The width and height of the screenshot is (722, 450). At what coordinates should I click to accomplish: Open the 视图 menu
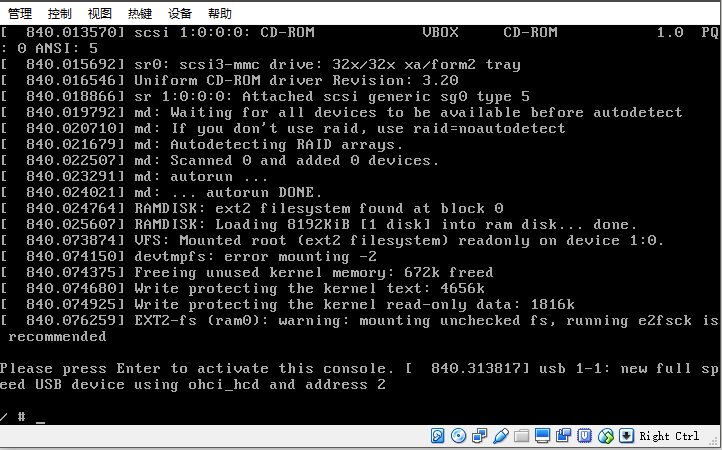click(100, 14)
